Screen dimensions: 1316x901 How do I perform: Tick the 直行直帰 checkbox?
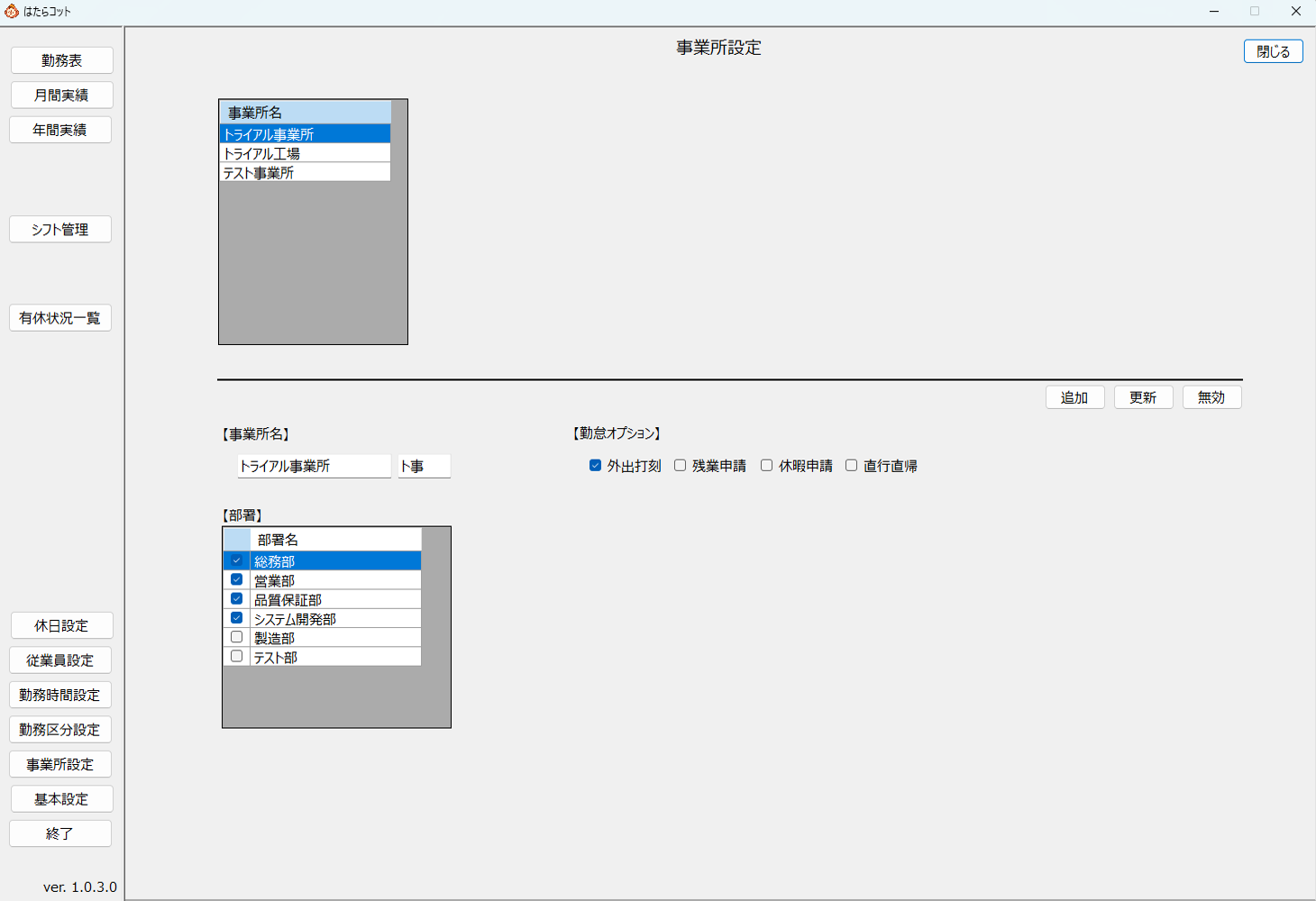click(x=852, y=466)
